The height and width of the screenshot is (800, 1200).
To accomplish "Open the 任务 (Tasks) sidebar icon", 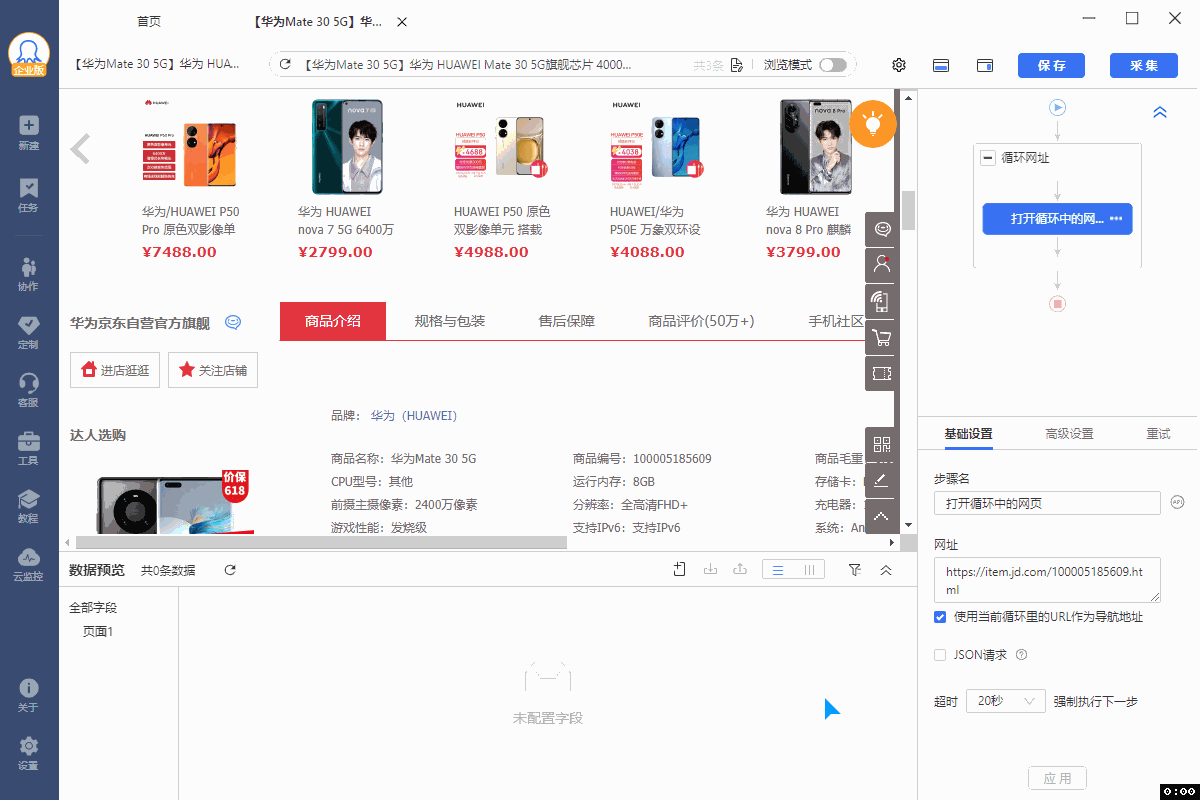I will tap(29, 195).
